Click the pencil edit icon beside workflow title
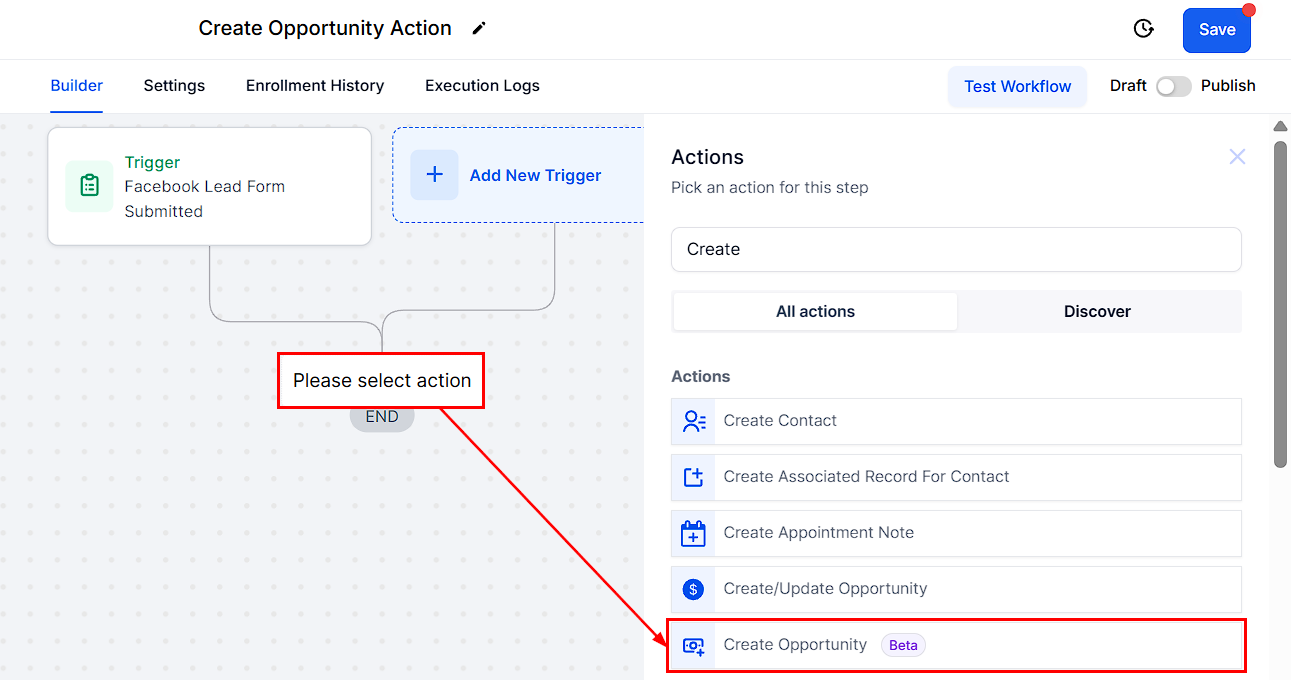 (x=479, y=29)
